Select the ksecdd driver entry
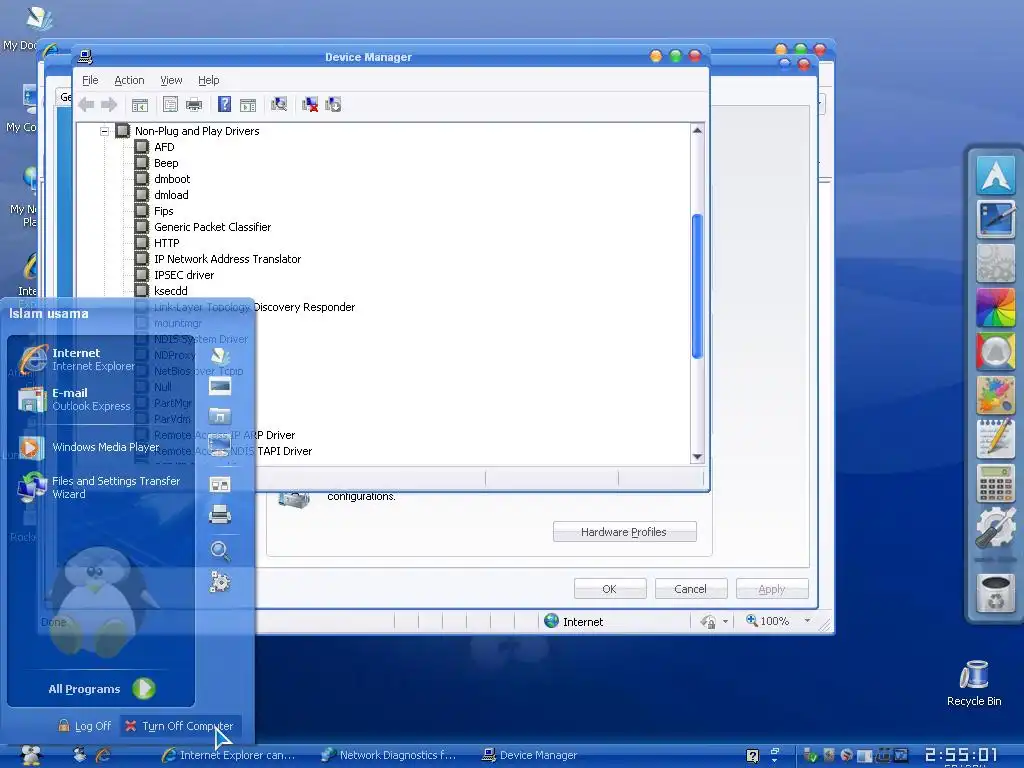 point(170,291)
